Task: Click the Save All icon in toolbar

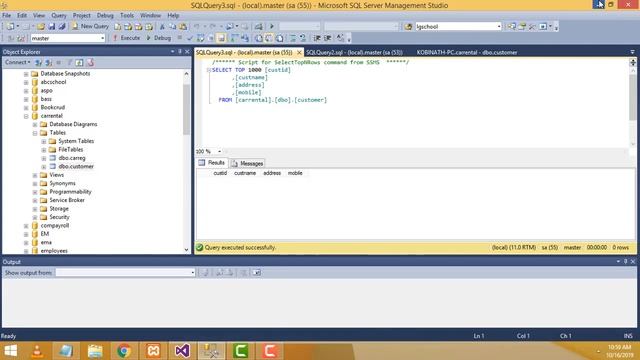Action: tap(62, 26)
